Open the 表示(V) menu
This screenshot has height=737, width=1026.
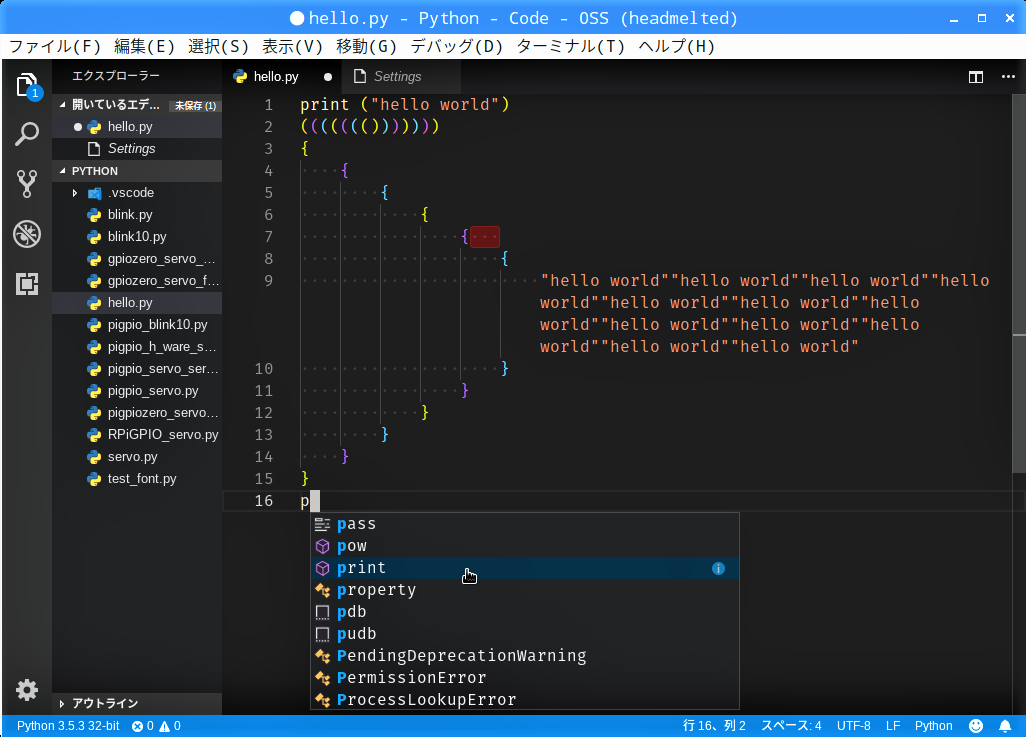[292, 46]
